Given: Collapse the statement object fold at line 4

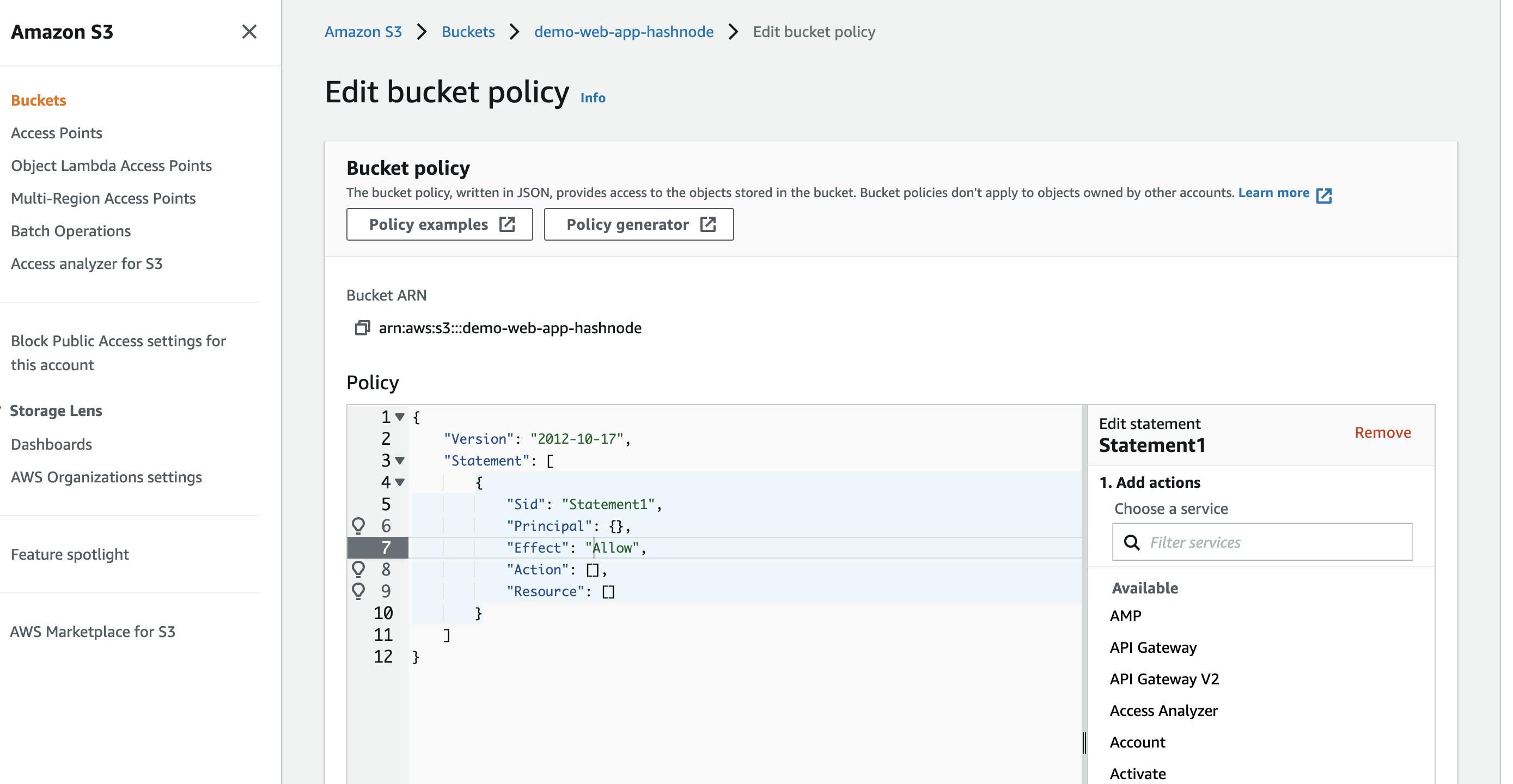Looking at the screenshot, I should 400,482.
